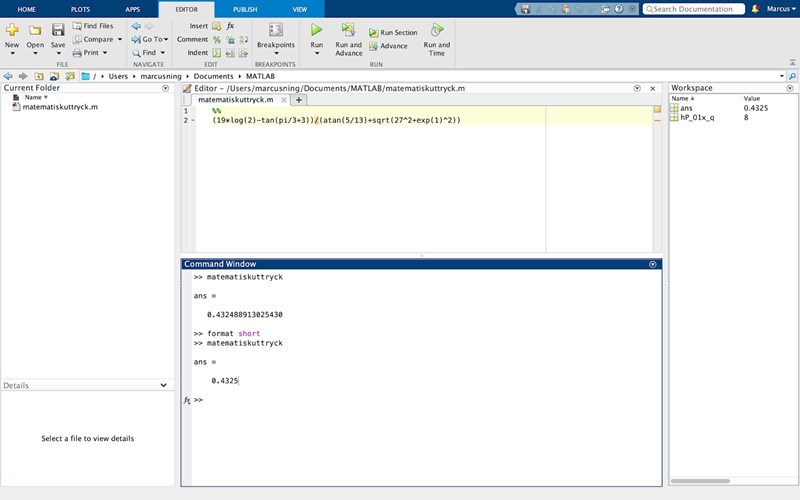Select matematiskuttryck.m in Current Folder
Screen dimensions: 800x500
(59, 106)
